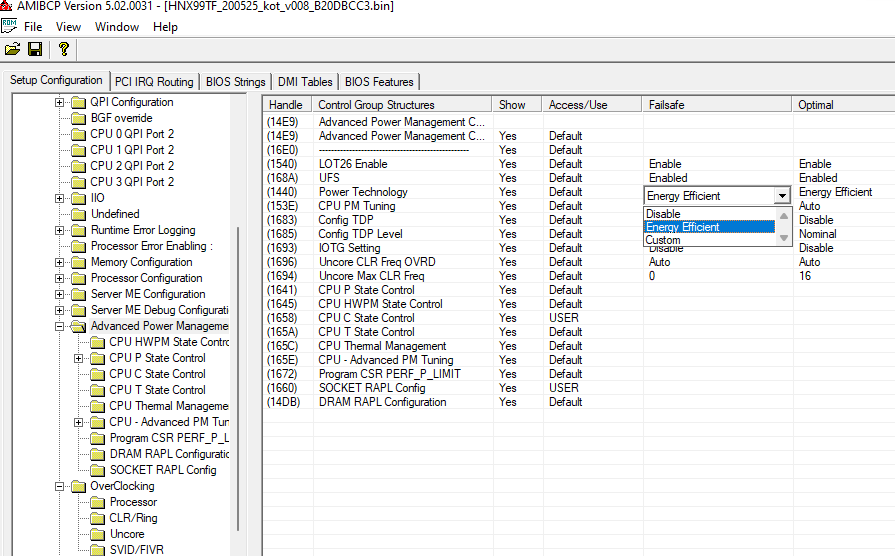The width and height of the screenshot is (895, 556).
Task: Click the Access/Use column header
Action: point(592,105)
